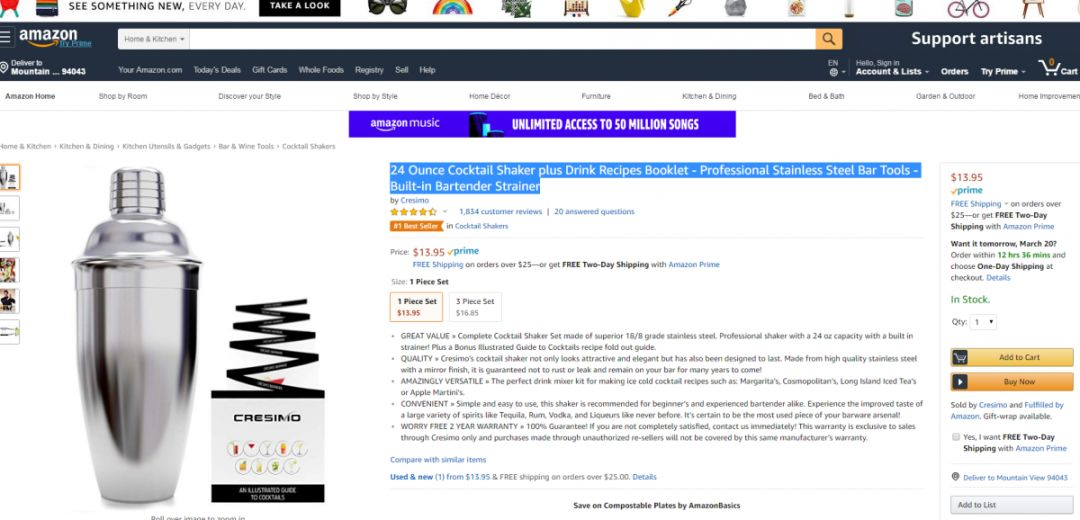Open the hamburger menu icon
The height and width of the screenshot is (520, 1080).
click(6, 37)
